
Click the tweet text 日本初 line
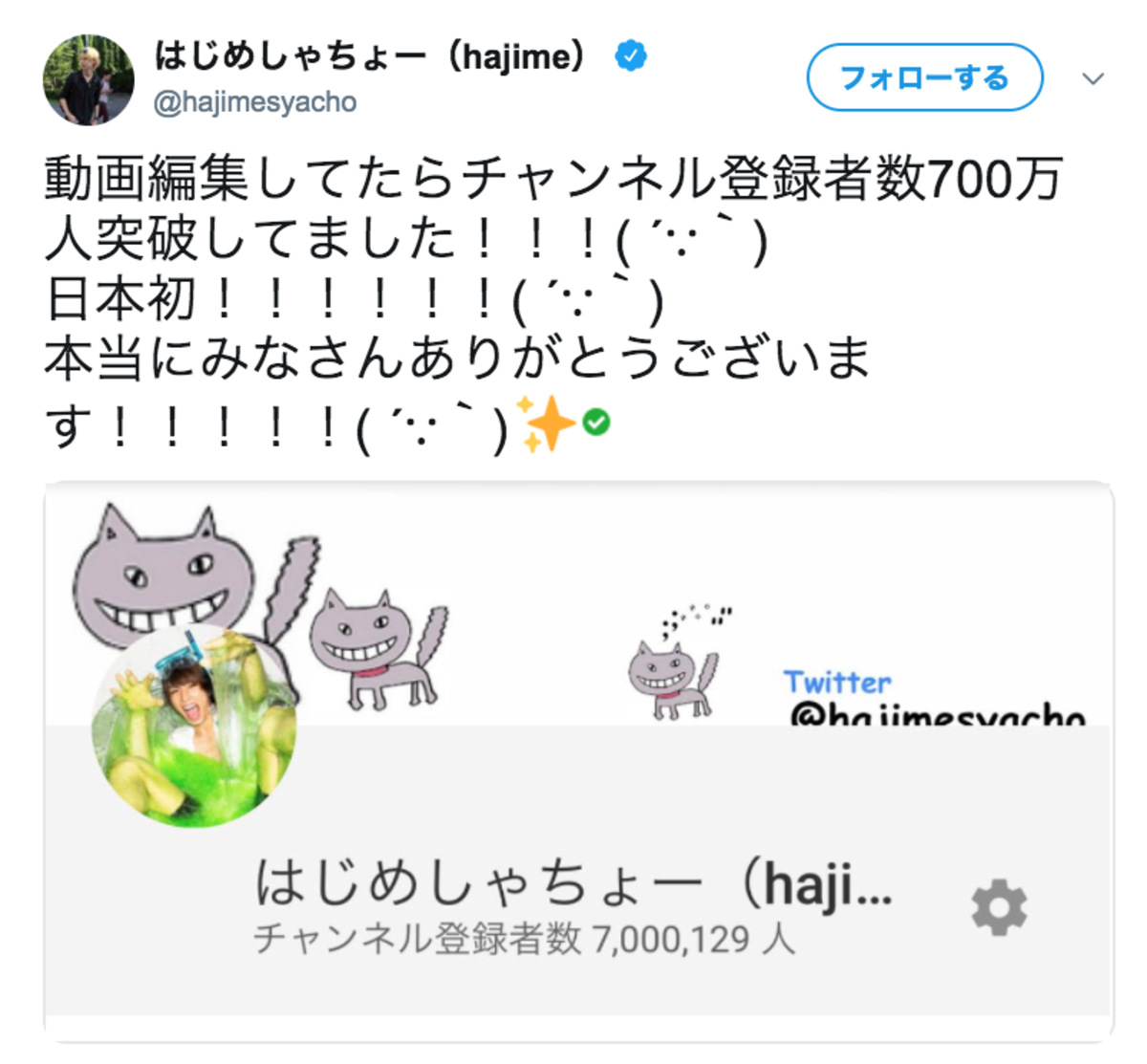[x=354, y=300]
